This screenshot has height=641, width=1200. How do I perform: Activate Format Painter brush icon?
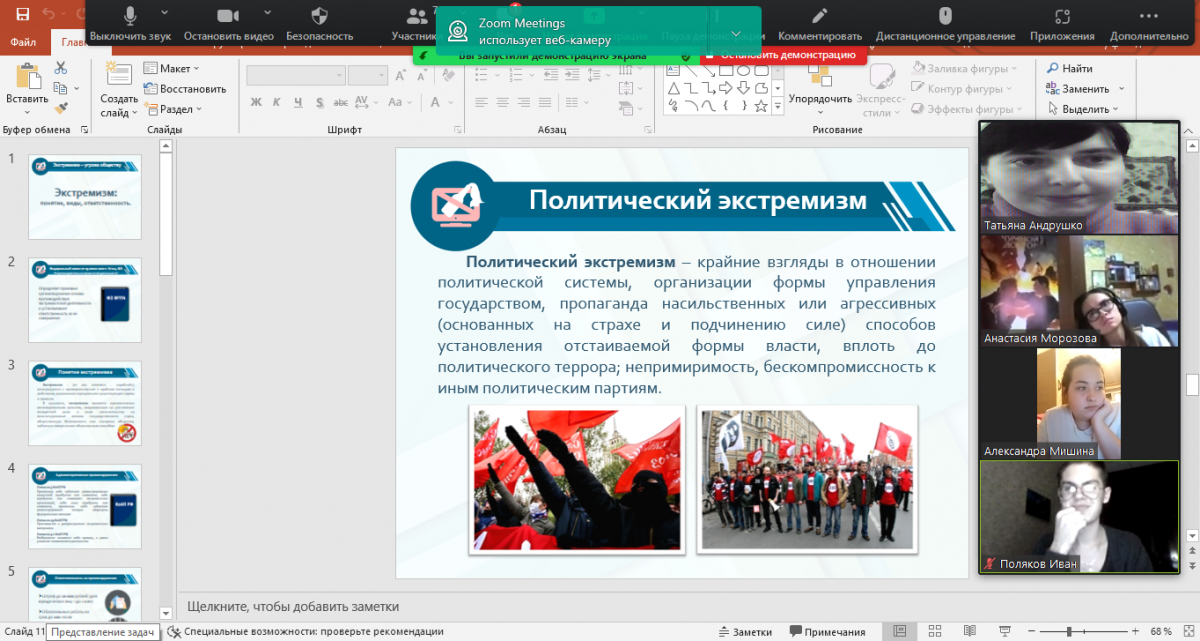click(x=61, y=108)
